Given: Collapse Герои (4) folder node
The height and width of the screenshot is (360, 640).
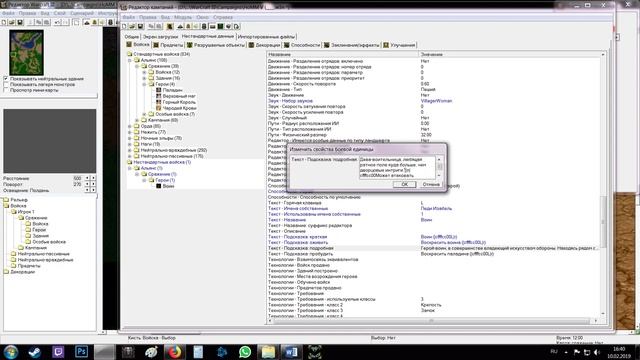Looking at the screenshot, I should 144,84.
